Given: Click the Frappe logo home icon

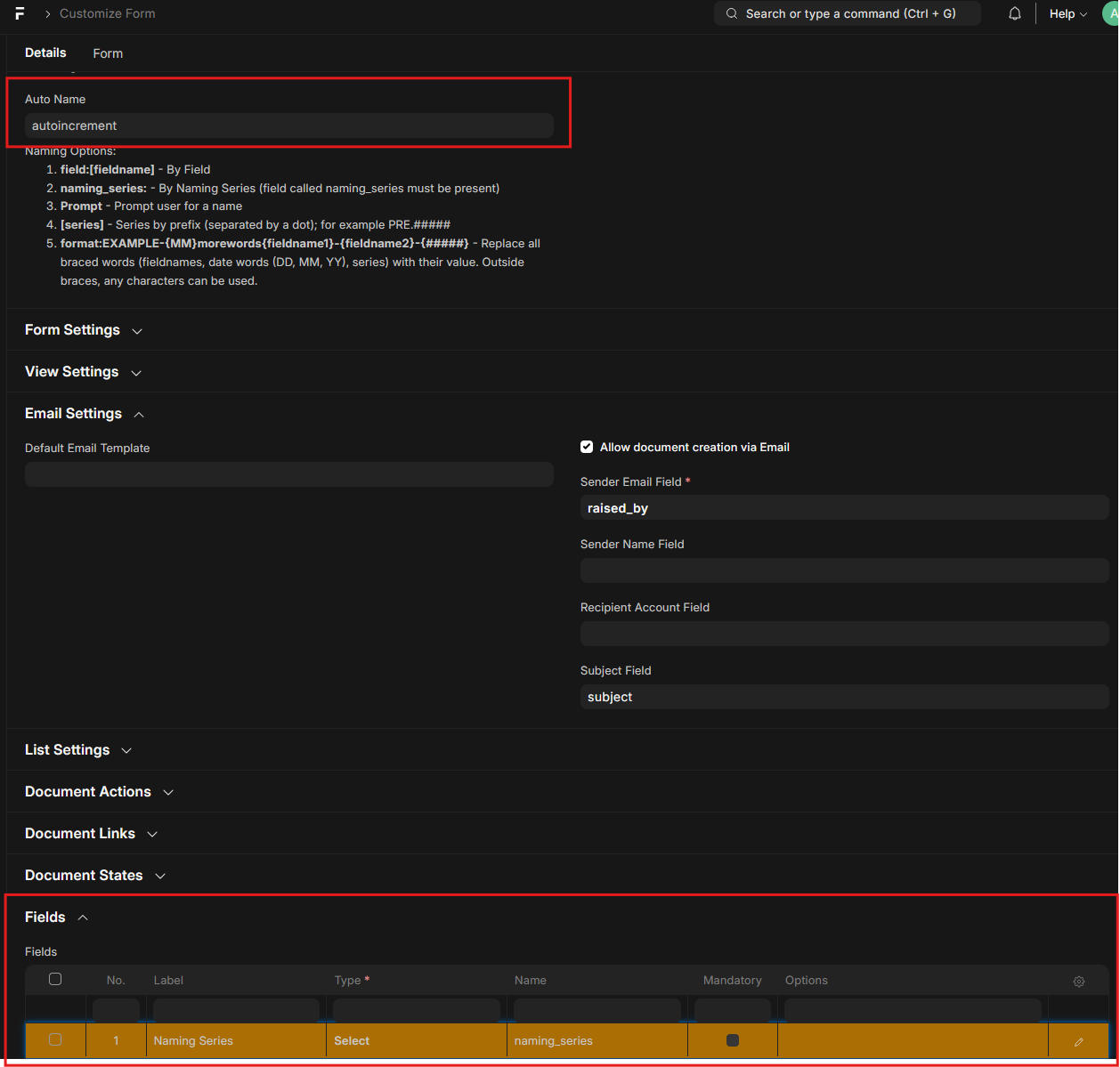Looking at the screenshot, I should (20, 13).
